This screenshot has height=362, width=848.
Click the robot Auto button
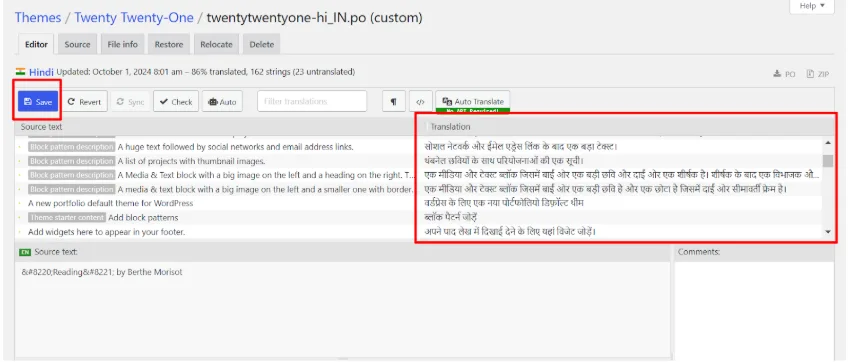[222, 102]
